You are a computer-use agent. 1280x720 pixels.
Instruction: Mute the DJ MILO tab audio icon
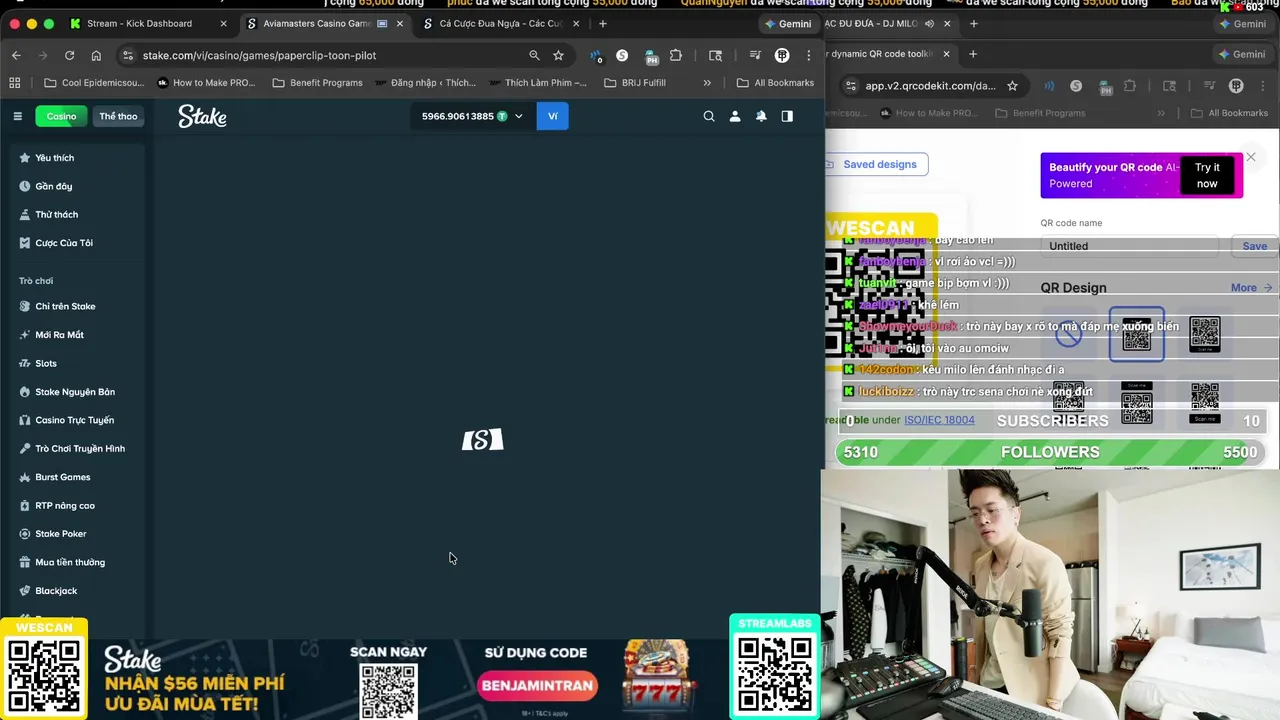(x=929, y=23)
